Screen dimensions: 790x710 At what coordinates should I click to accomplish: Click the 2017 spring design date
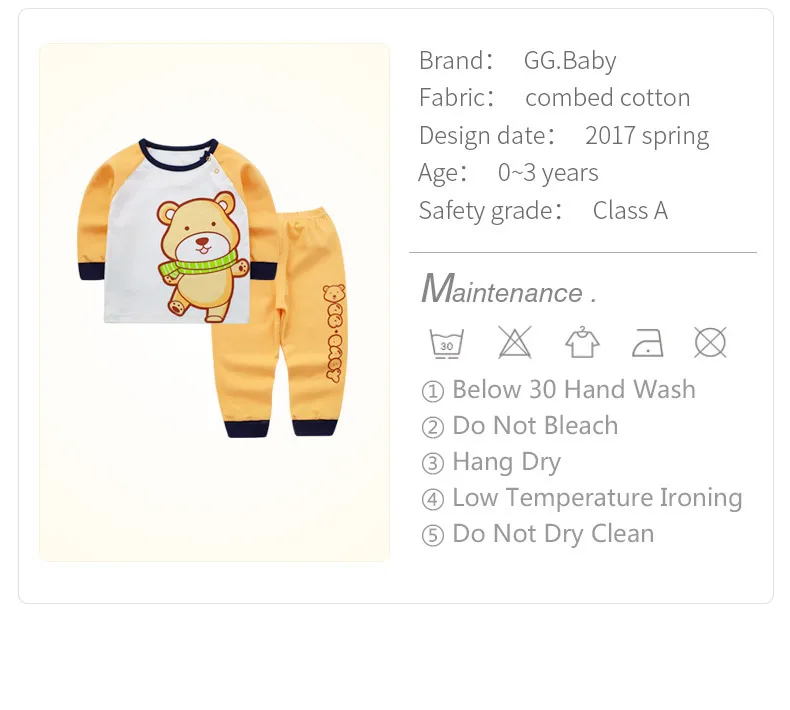[x=647, y=136]
